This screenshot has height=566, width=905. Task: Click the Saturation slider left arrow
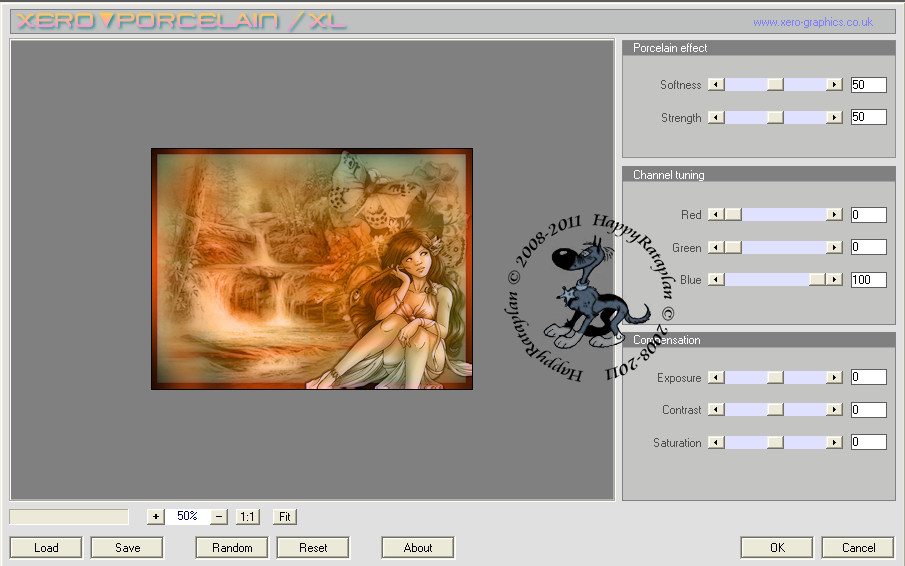tap(716, 443)
